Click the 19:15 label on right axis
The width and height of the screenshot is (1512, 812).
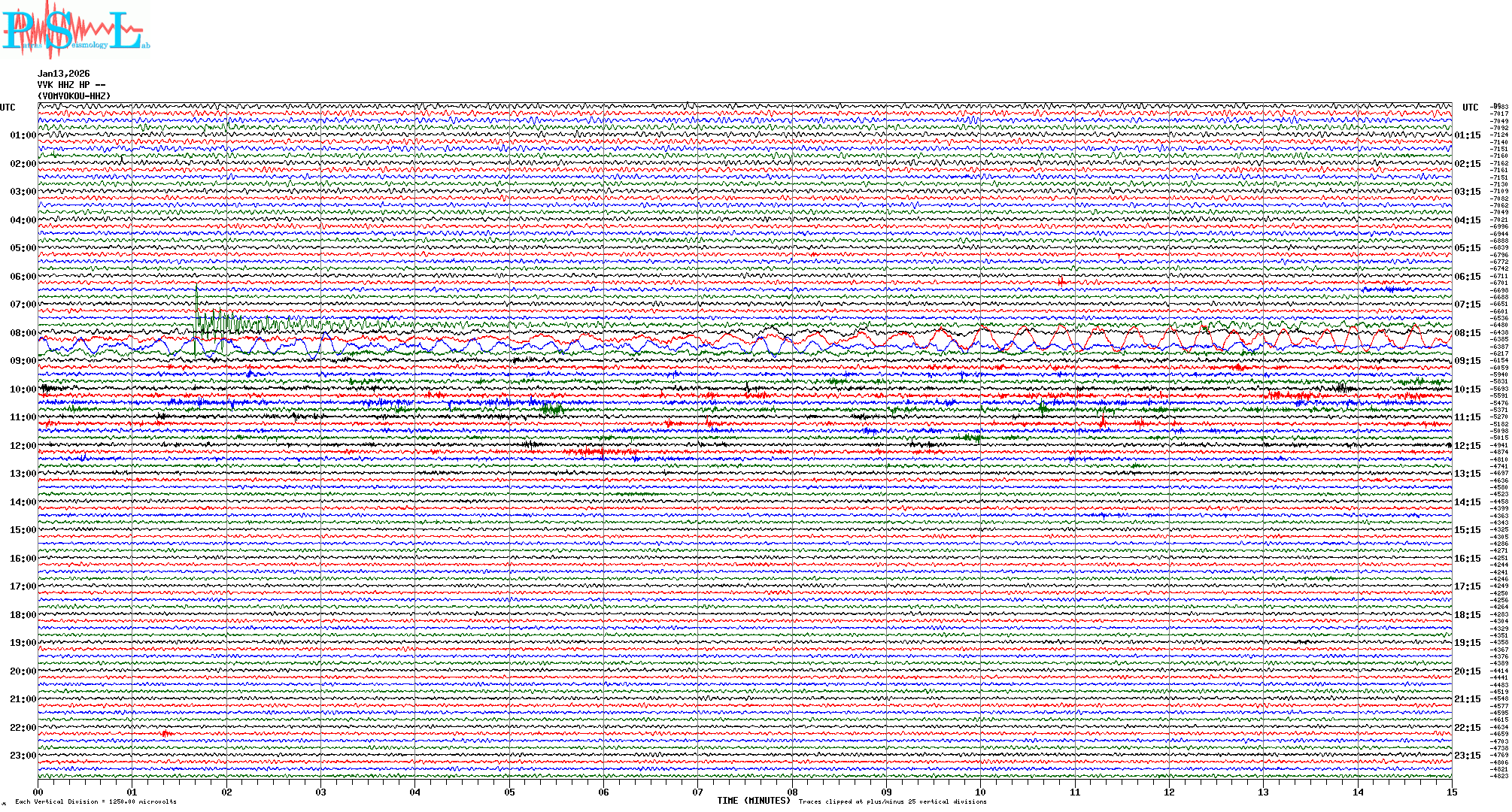click(1467, 643)
